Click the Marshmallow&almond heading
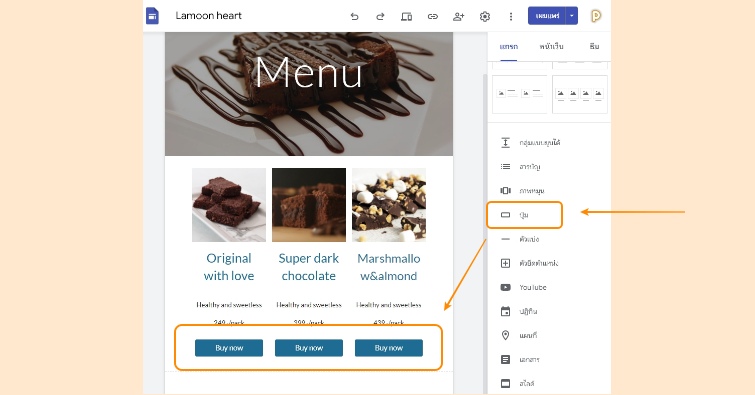Viewport: 755px width, 395px height. pyautogui.click(x=389, y=267)
